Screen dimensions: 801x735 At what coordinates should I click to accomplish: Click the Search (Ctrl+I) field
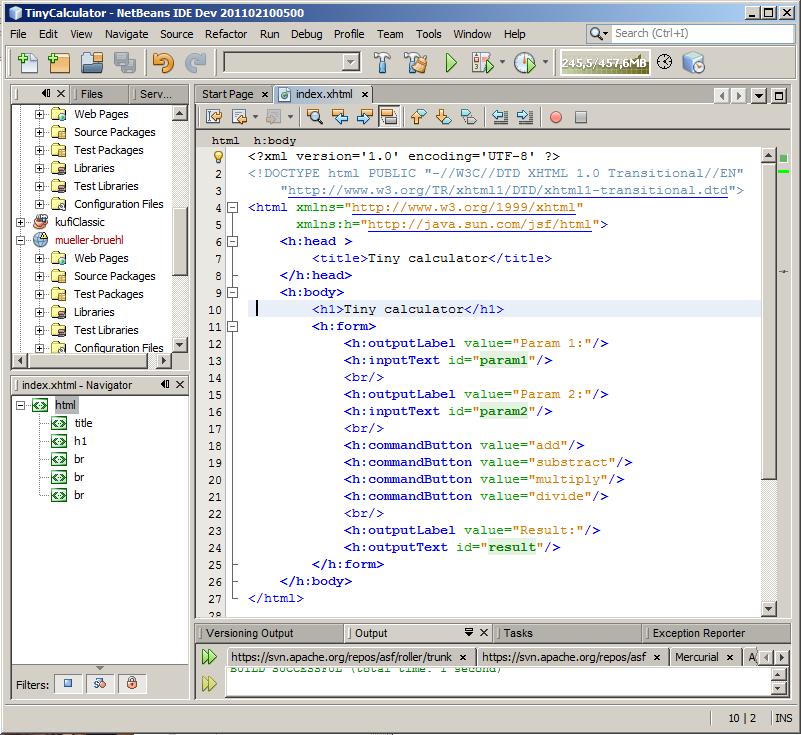pyautogui.click(x=690, y=33)
